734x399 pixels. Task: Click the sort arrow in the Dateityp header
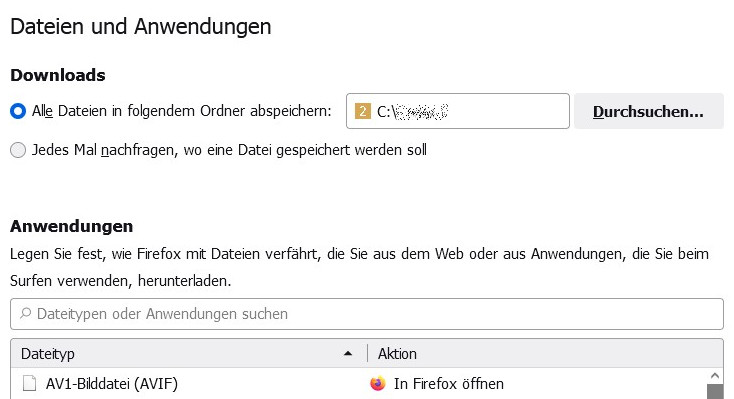[348, 354]
